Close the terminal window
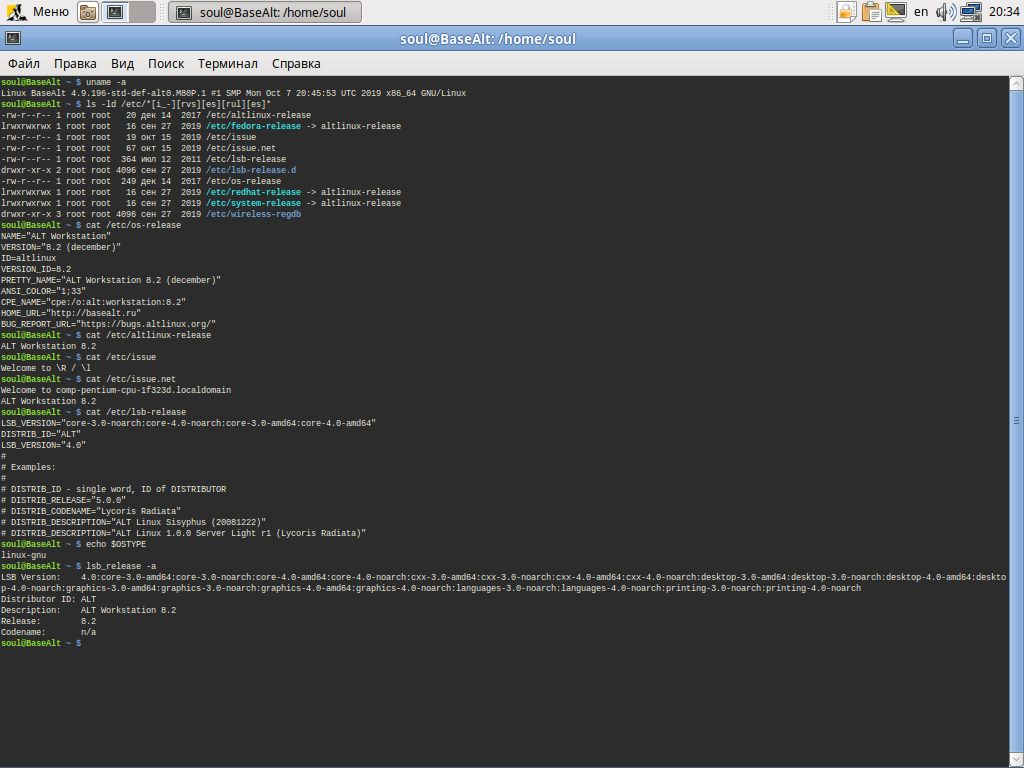 point(1011,39)
